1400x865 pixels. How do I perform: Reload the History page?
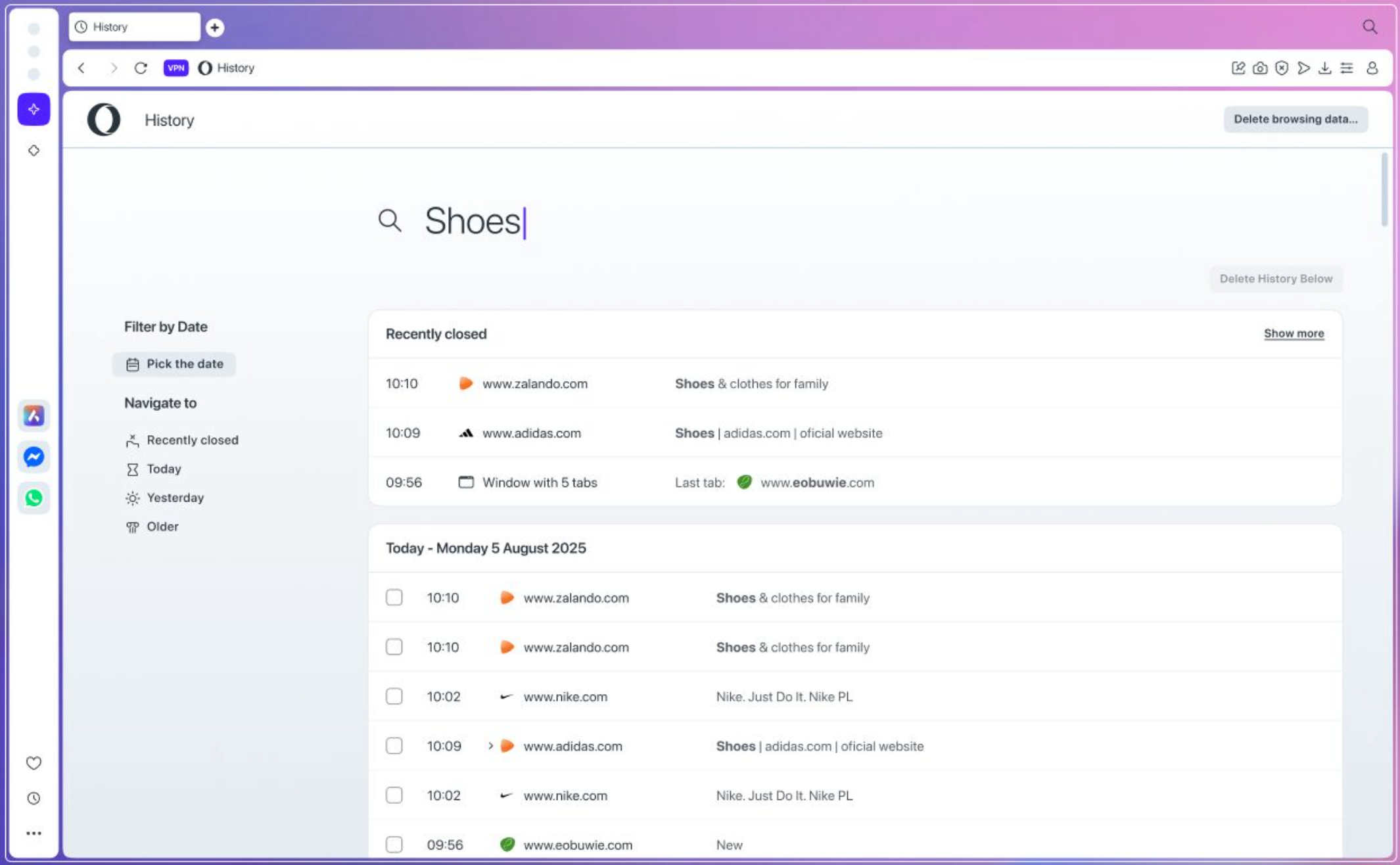pos(141,68)
